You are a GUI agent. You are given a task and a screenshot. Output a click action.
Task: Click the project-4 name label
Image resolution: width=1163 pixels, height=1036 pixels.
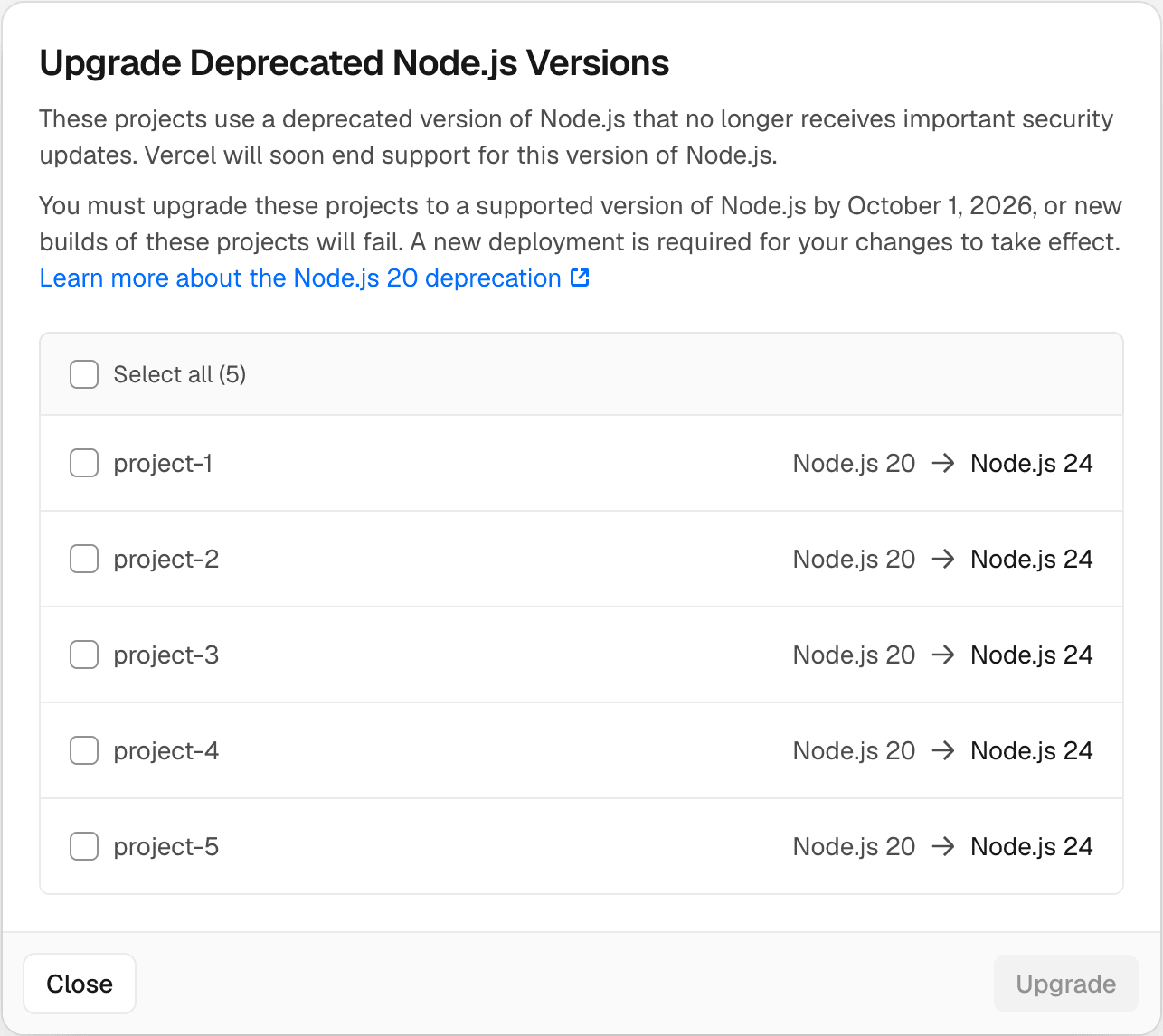[165, 751]
